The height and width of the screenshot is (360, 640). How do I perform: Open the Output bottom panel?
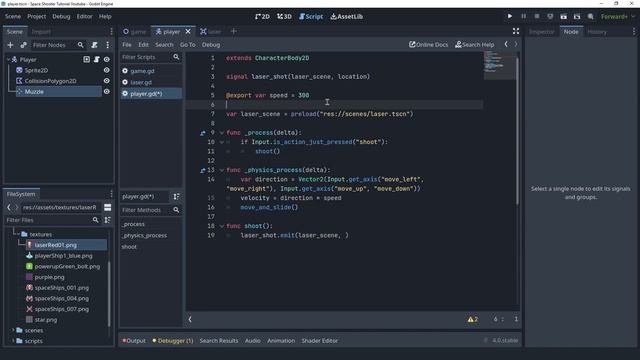pos(134,340)
